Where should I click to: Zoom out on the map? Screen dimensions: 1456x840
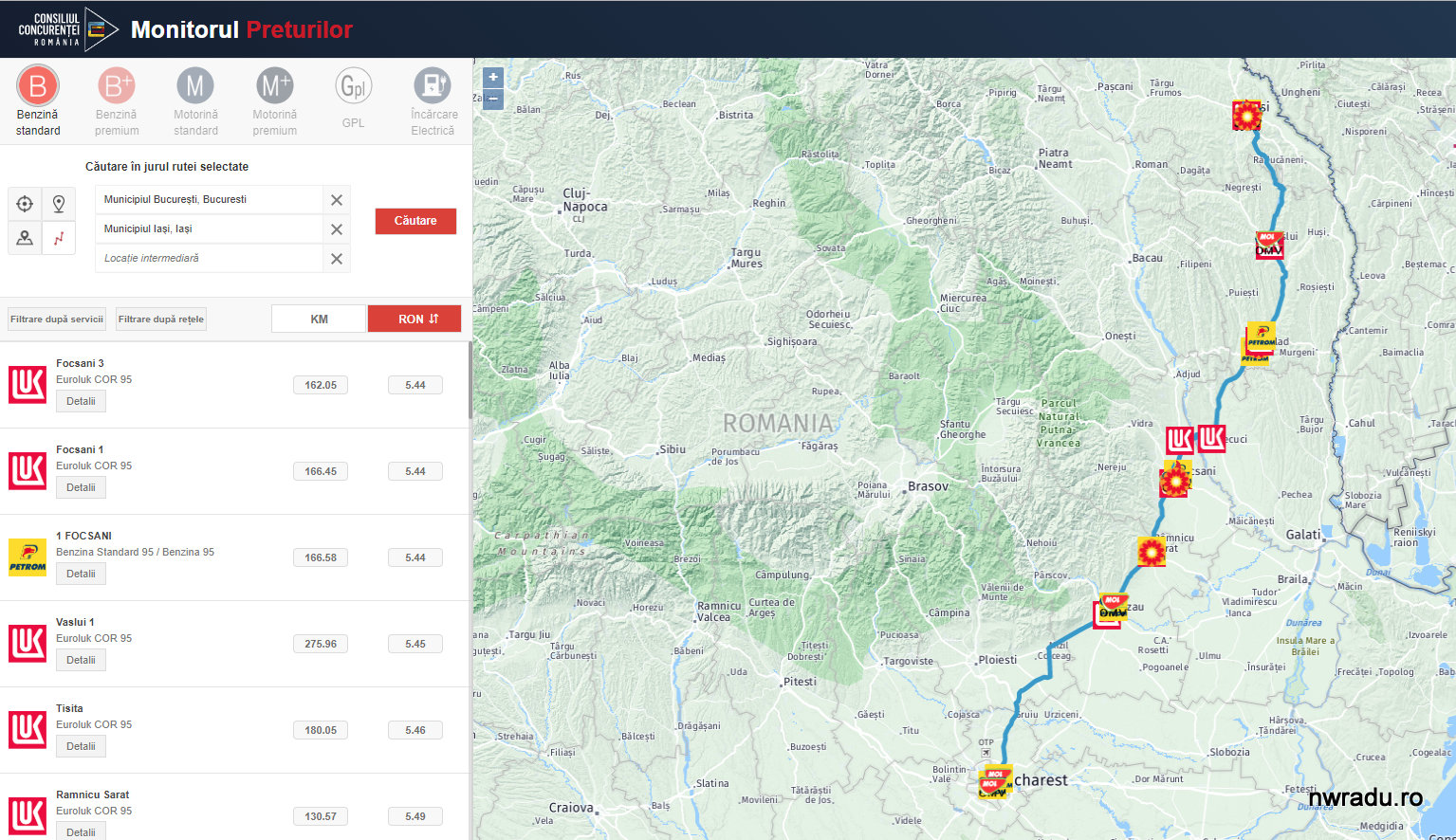(493, 99)
